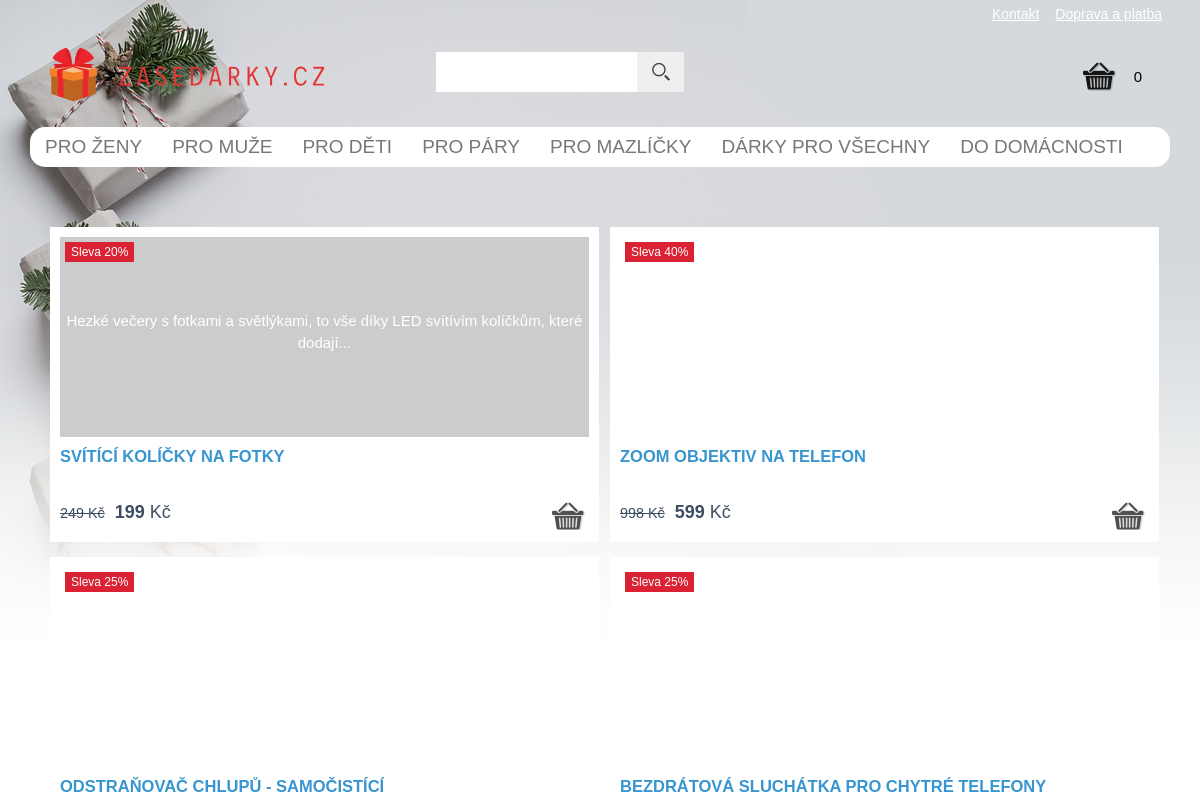1200x800 pixels.
Task: Click the Sleva 40% badge
Action: [x=659, y=252]
